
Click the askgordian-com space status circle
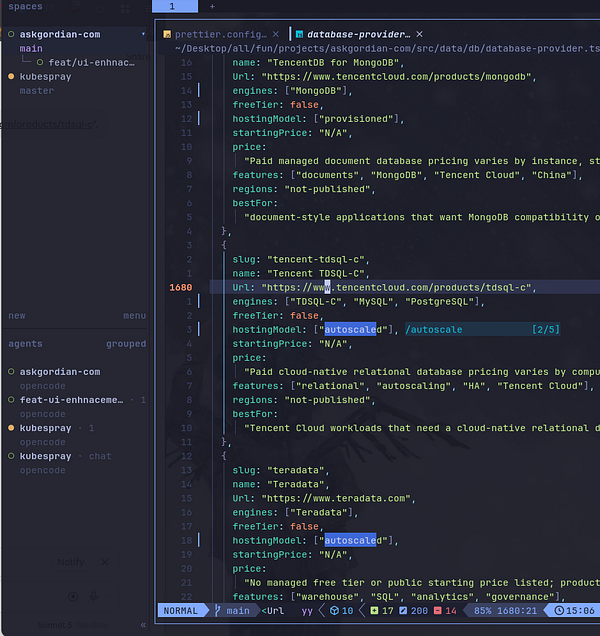click(x=11, y=34)
